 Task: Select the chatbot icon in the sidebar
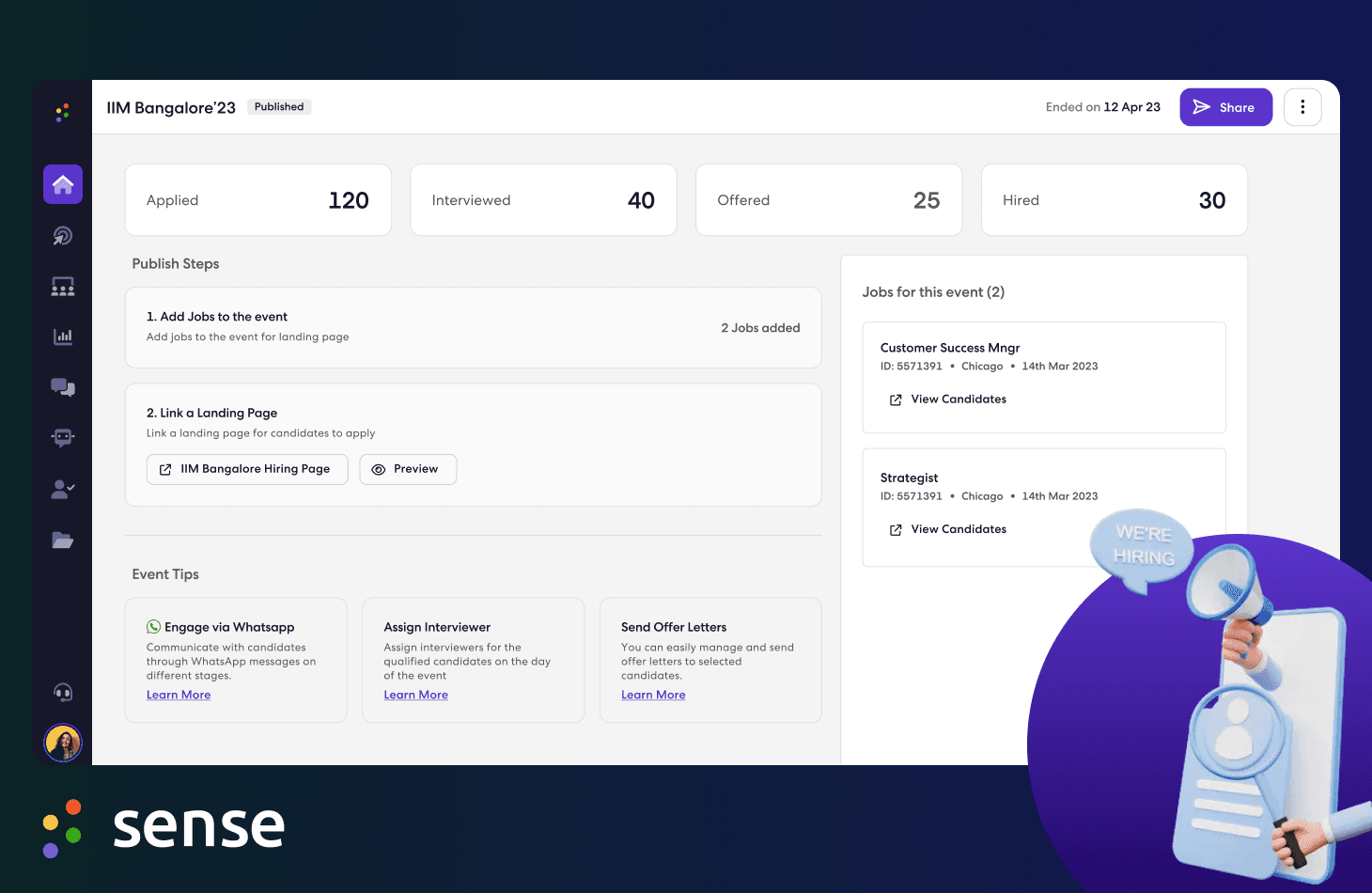click(x=63, y=437)
